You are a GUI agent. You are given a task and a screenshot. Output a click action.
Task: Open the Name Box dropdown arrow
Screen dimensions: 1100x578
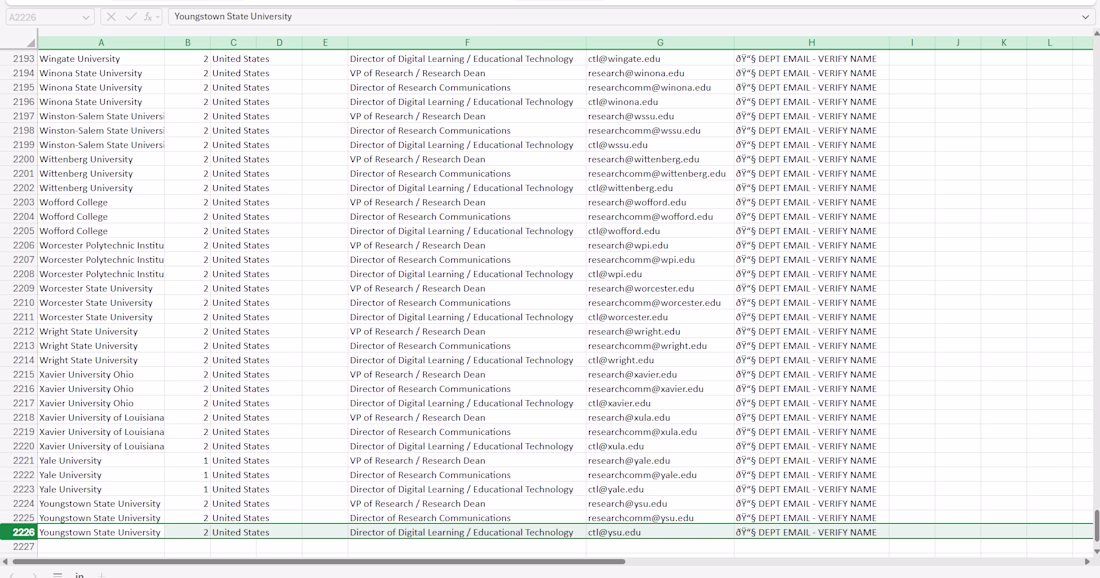coord(86,17)
